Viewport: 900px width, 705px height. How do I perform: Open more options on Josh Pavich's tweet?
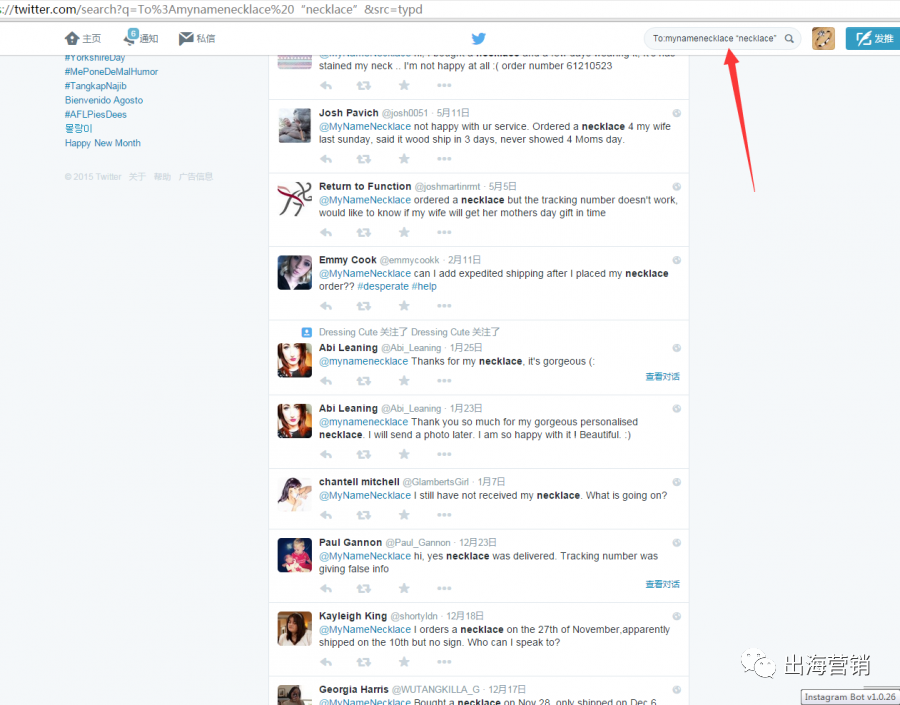point(444,159)
